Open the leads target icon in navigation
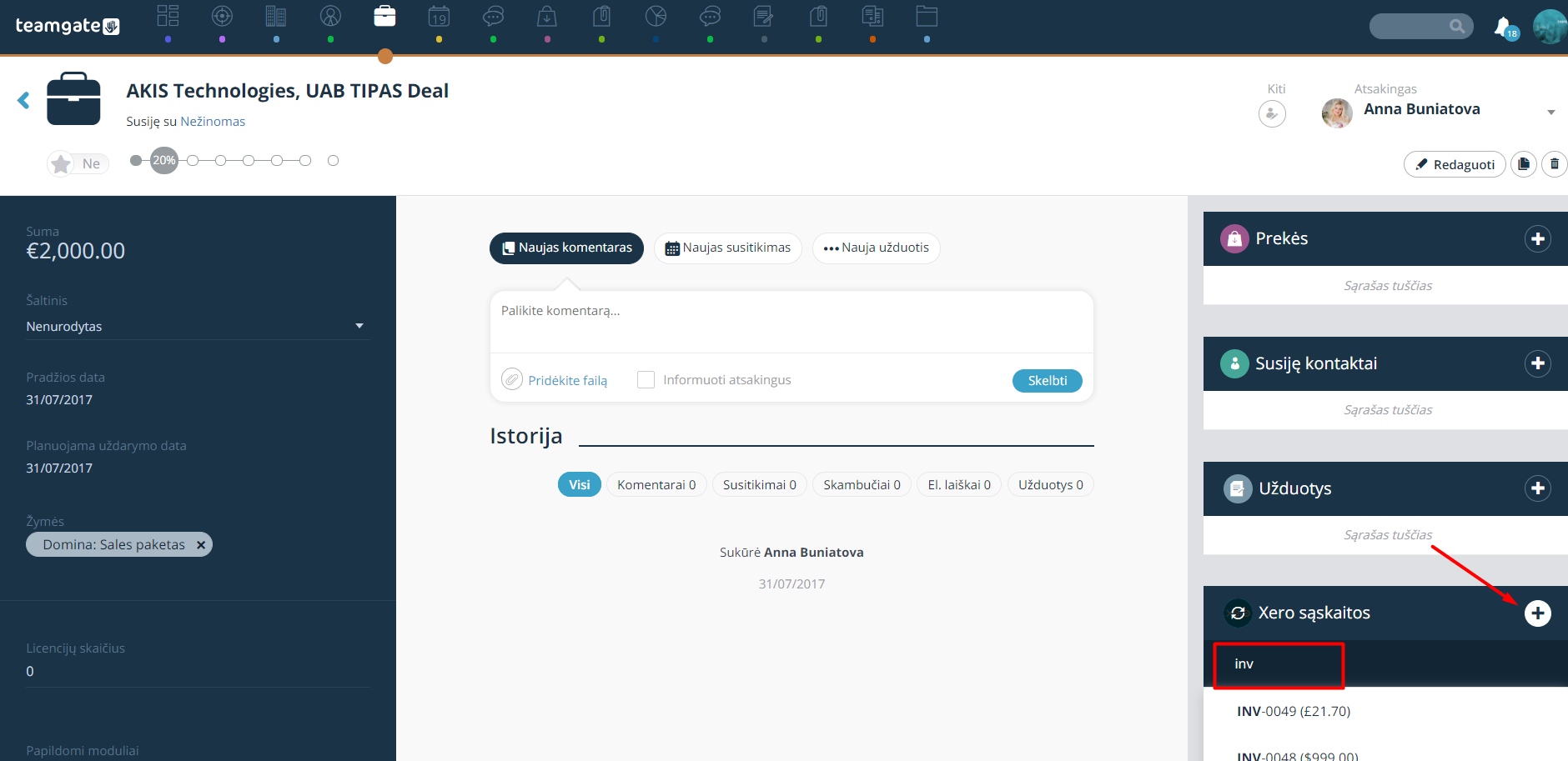The height and width of the screenshot is (761, 1568). 222,16
